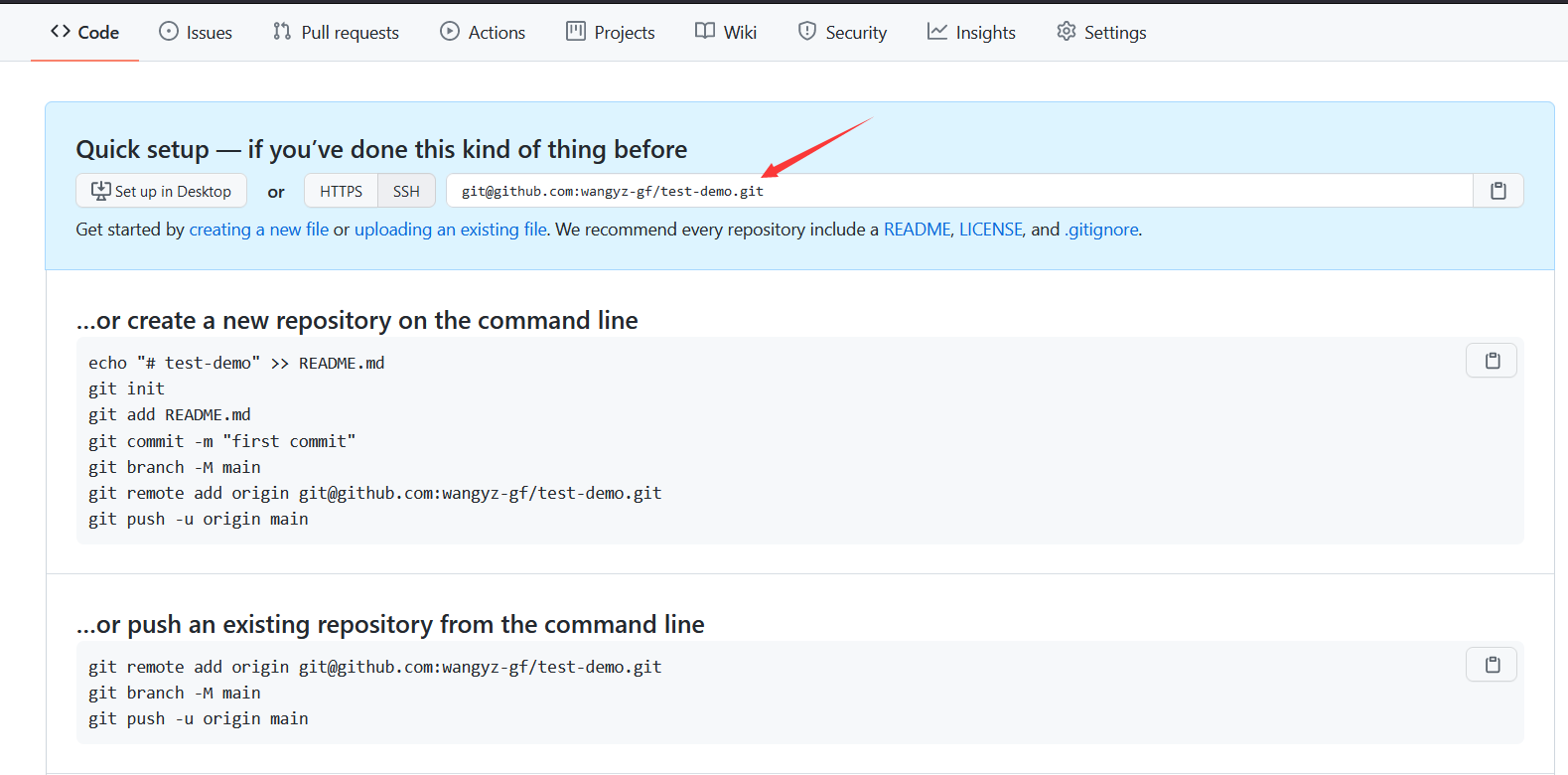The image size is (1568, 775).
Task: Open the README link
Action: pos(918,230)
